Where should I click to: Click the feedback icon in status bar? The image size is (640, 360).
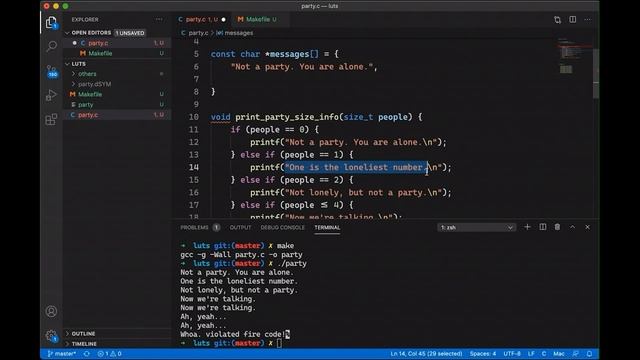click(576, 354)
